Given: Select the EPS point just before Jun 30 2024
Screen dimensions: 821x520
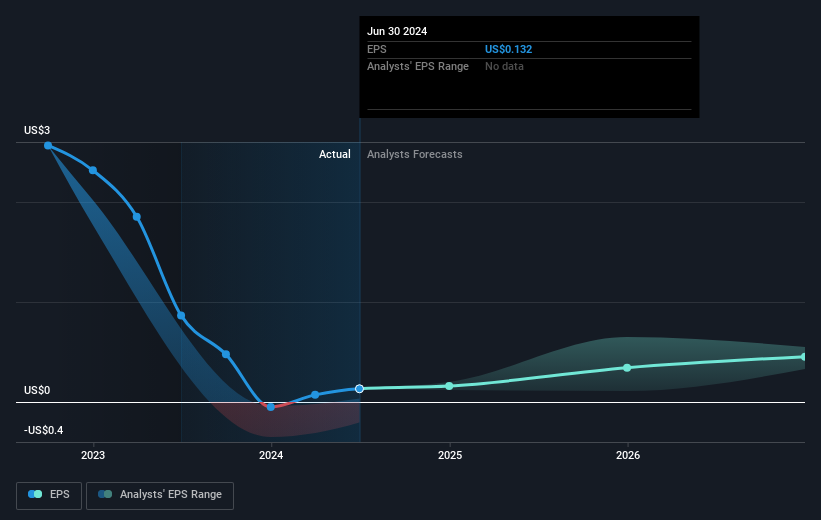Looking at the screenshot, I should [x=315, y=395].
